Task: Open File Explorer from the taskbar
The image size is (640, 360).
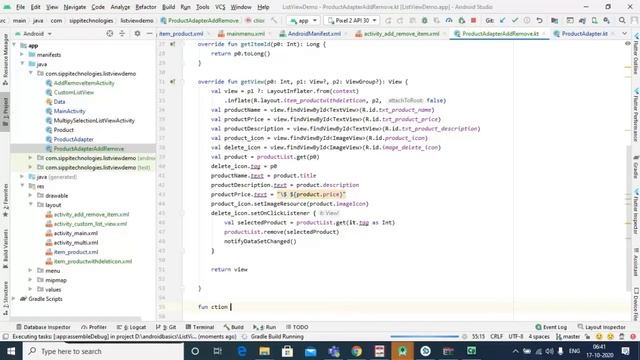Action: (x=264, y=351)
